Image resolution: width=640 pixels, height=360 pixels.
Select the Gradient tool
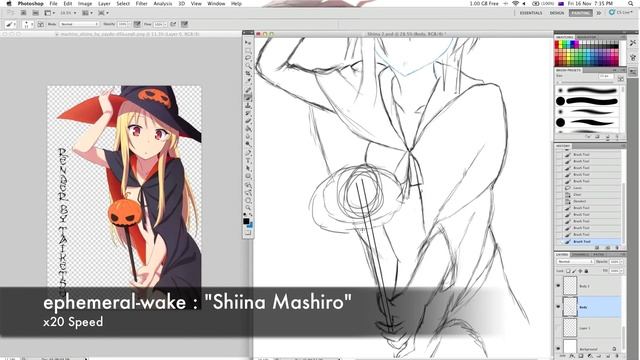point(248,128)
